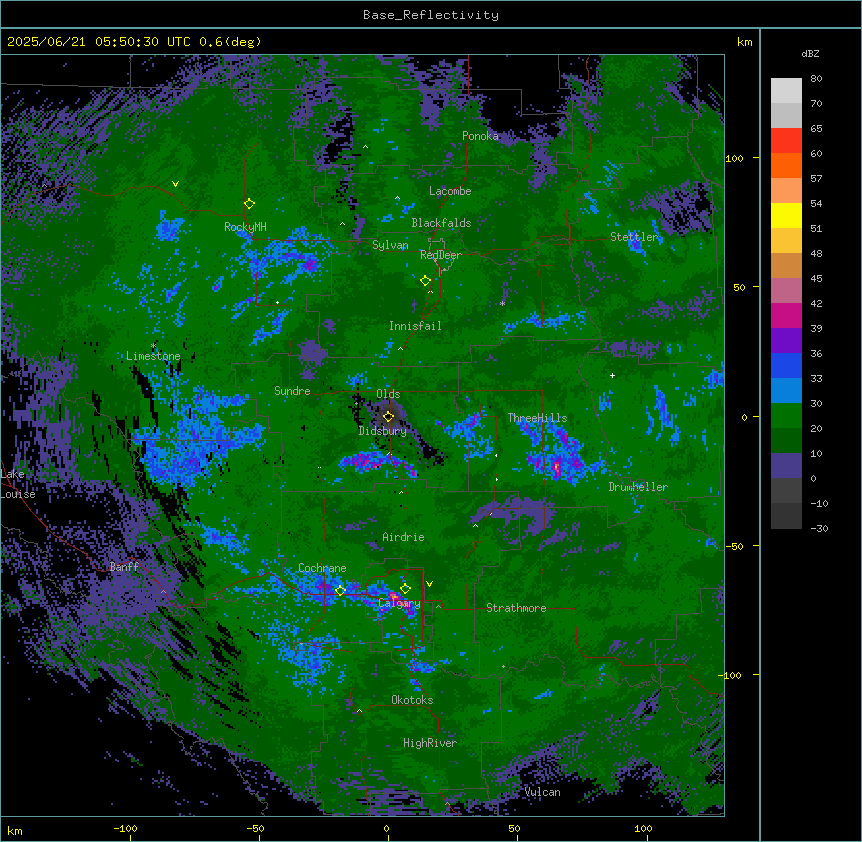
Task: Click the RedDeer city label
Action: pyautogui.click(x=441, y=255)
